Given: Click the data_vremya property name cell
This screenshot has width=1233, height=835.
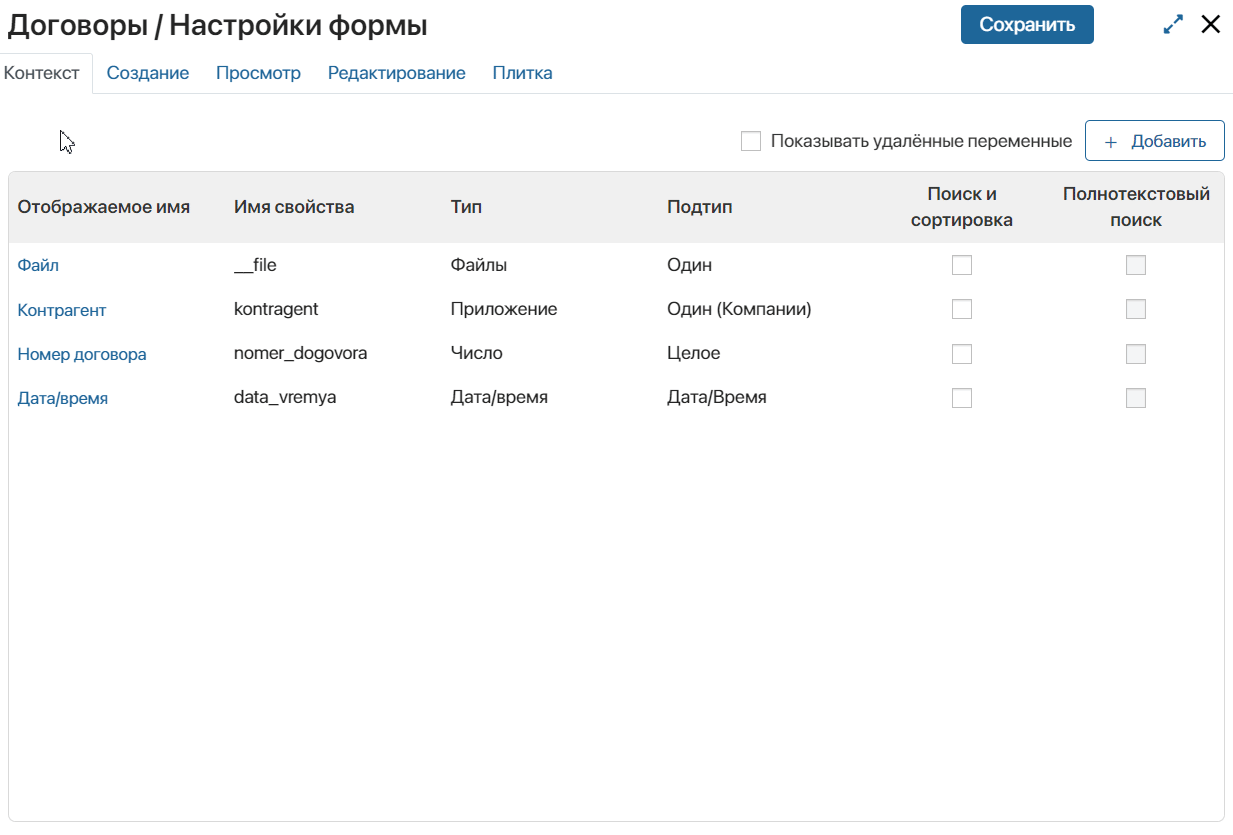Looking at the screenshot, I should [285, 397].
